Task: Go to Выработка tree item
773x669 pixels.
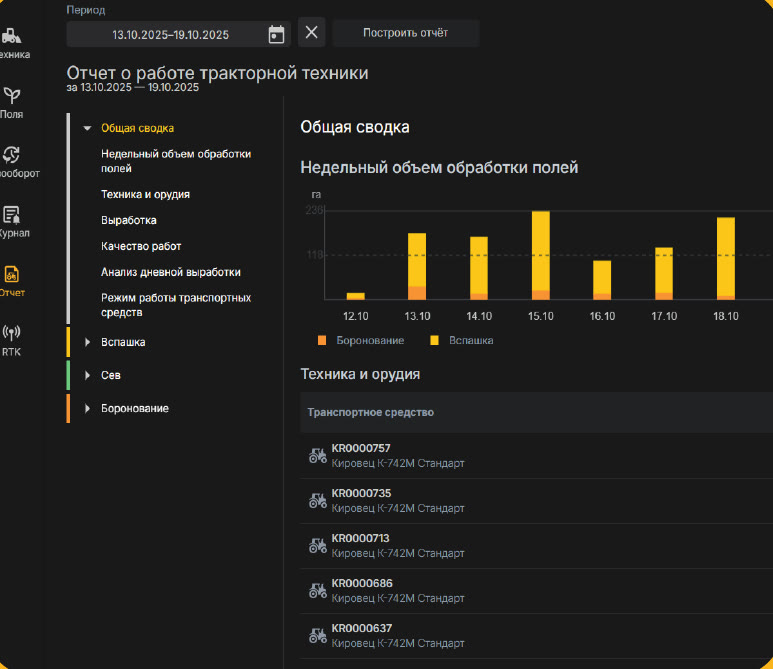Action: 129,220
